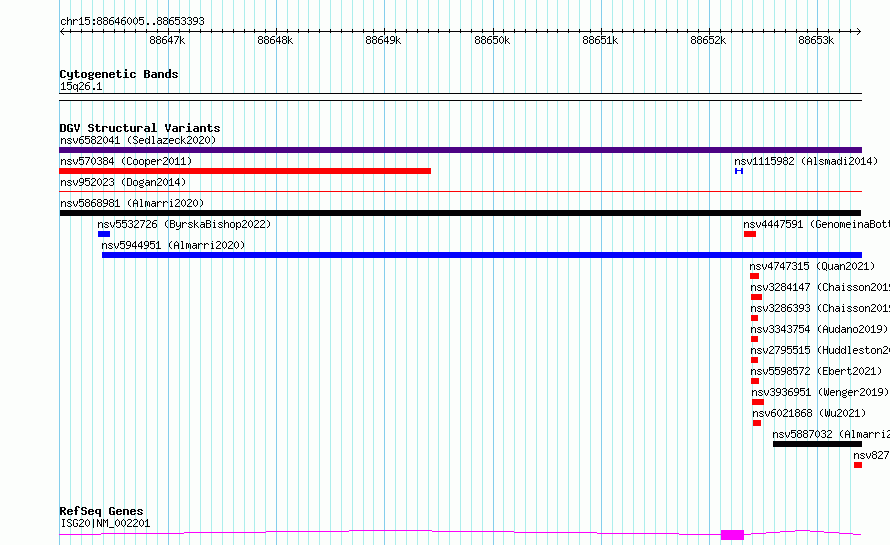The image size is (890, 545).
Task: Click the chr15:88646005..88653393 coordinates text
Action: coord(132,21)
